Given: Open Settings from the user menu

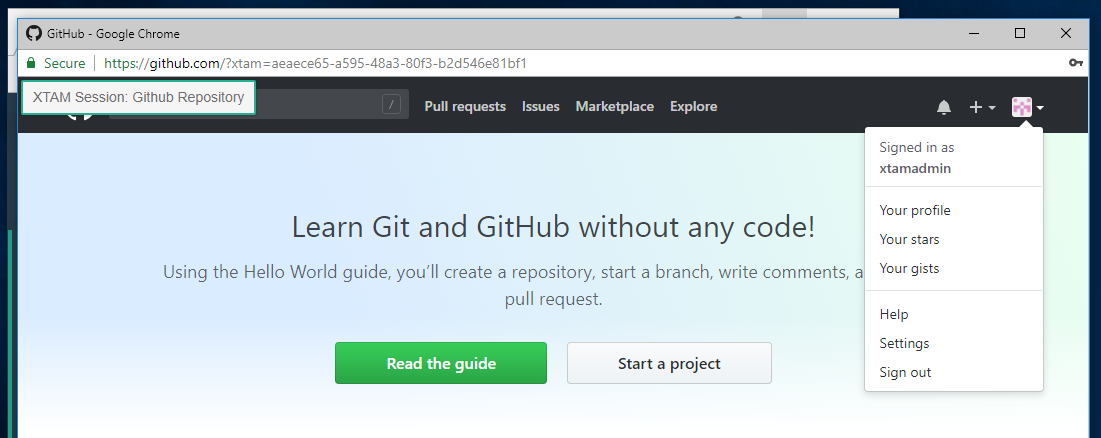Looking at the screenshot, I should (x=904, y=343).
